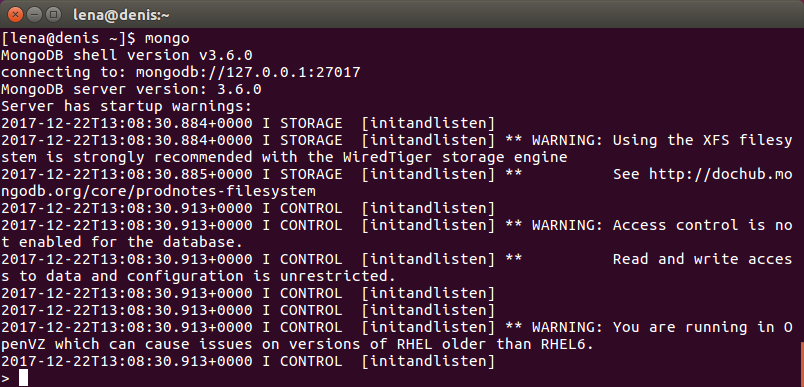804x387 pixels.
Task: Click the OpenVZ RHEL6 warning line
Action: tap(297, 344)
